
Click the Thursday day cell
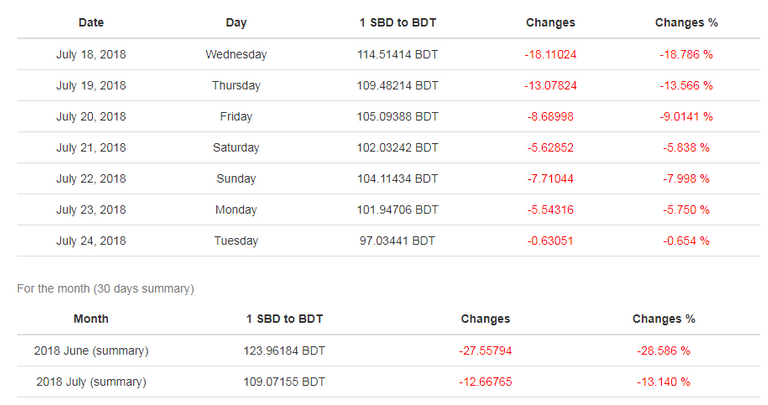click(236, 86)
